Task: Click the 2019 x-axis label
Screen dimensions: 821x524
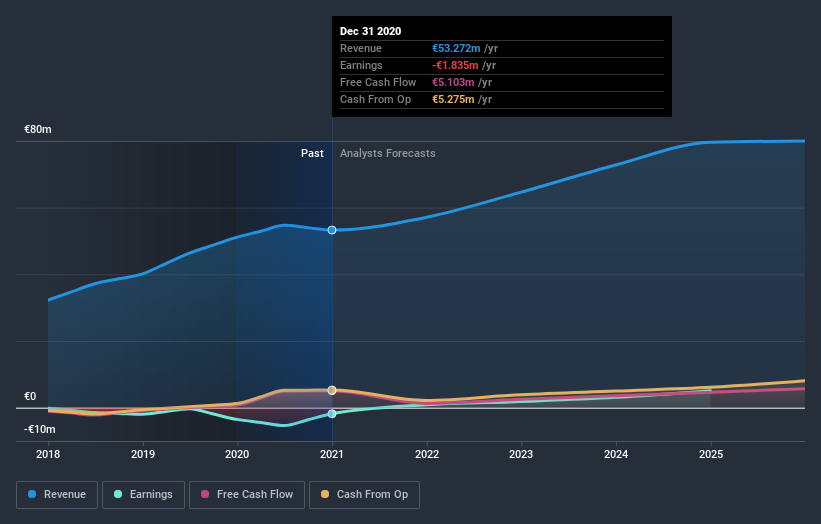Action: [x=143, y=454]
